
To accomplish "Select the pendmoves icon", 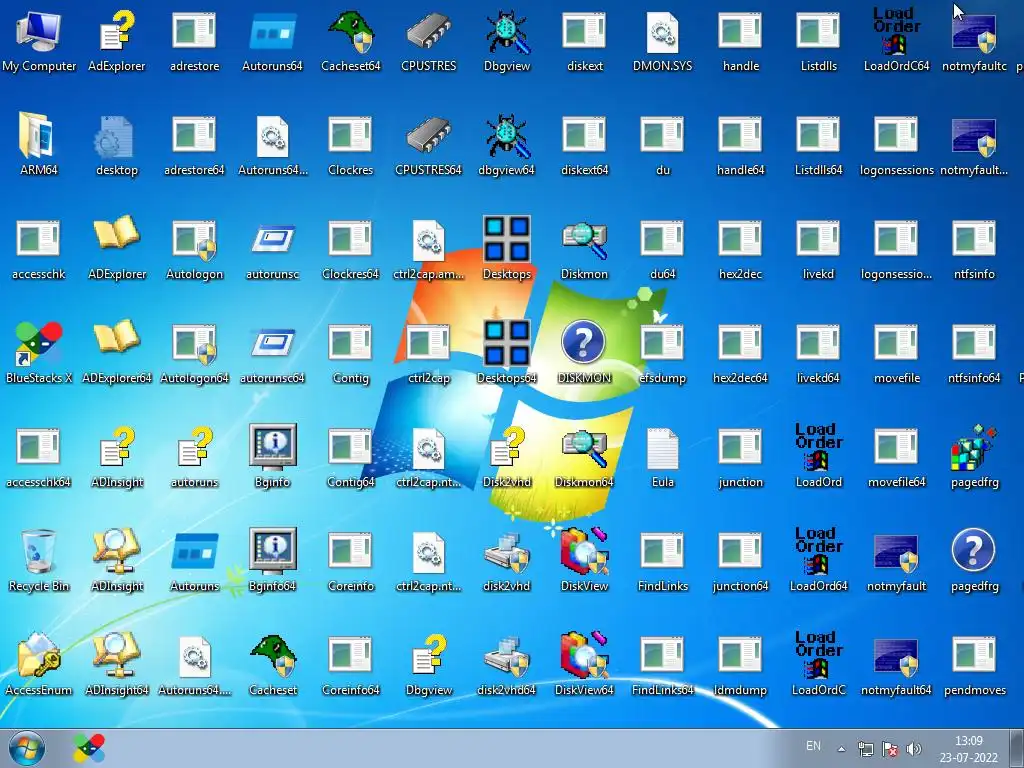I will click(x=974, y=664).
